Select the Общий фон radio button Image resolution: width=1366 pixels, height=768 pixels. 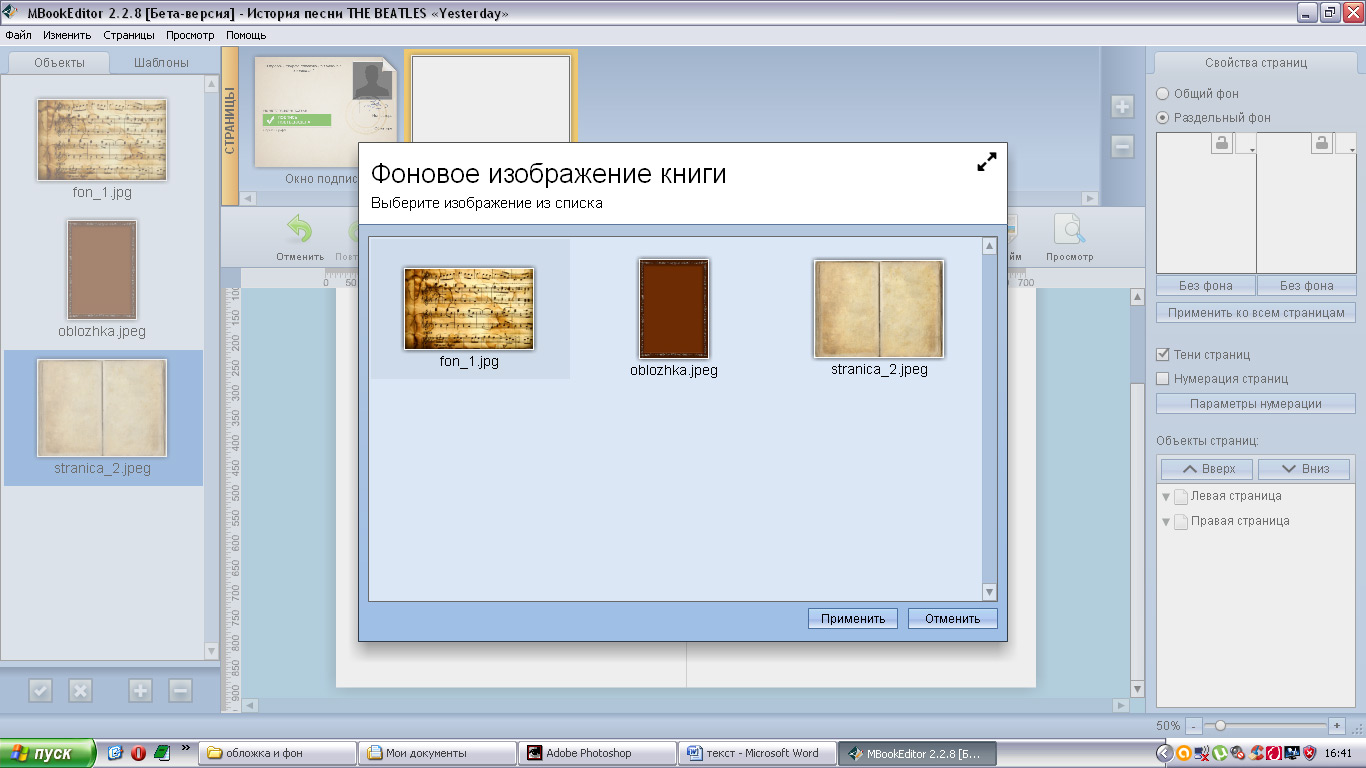pyautogui.click(x=1163, y=93)
